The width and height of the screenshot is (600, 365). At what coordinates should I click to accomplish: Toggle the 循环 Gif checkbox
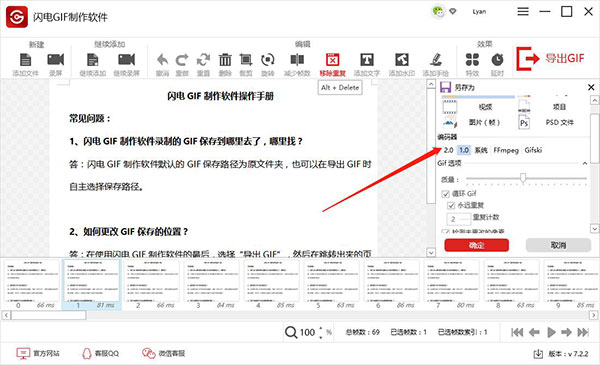click(x=445, y=194)
